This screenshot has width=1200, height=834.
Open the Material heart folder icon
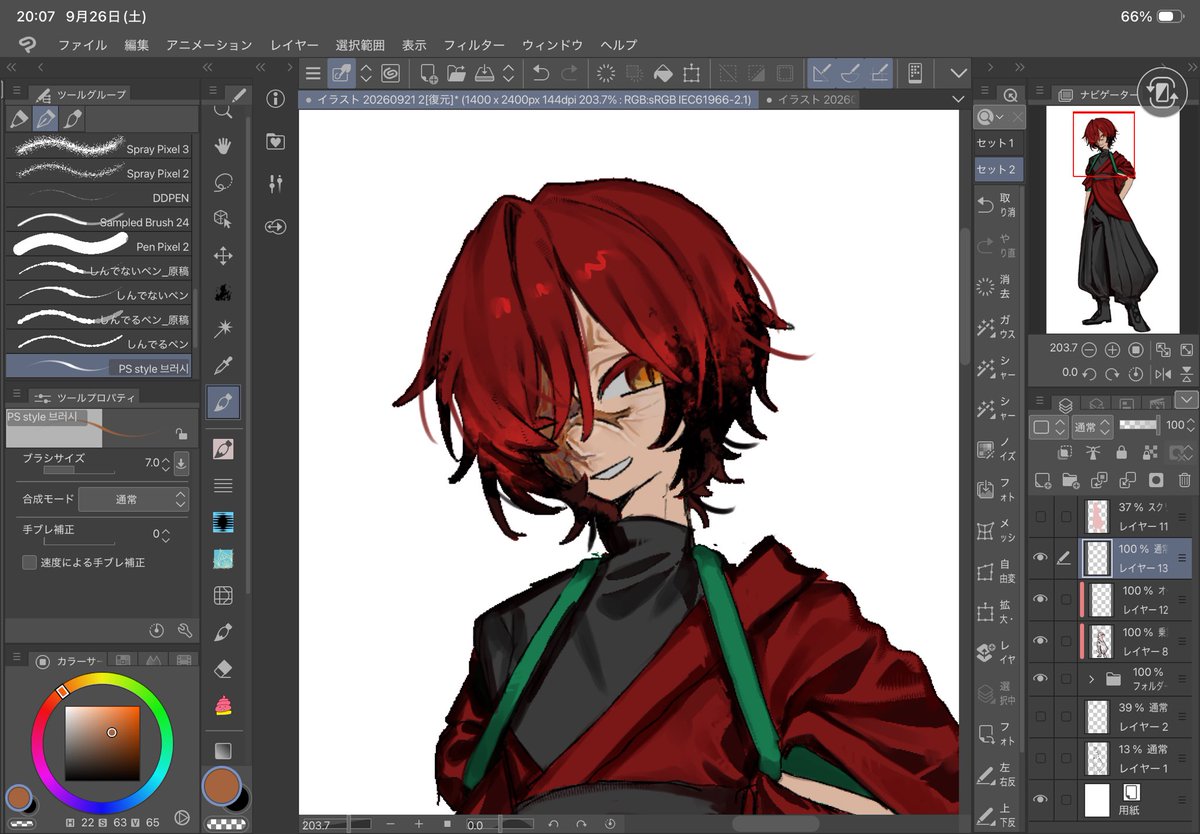pos(276,142)
